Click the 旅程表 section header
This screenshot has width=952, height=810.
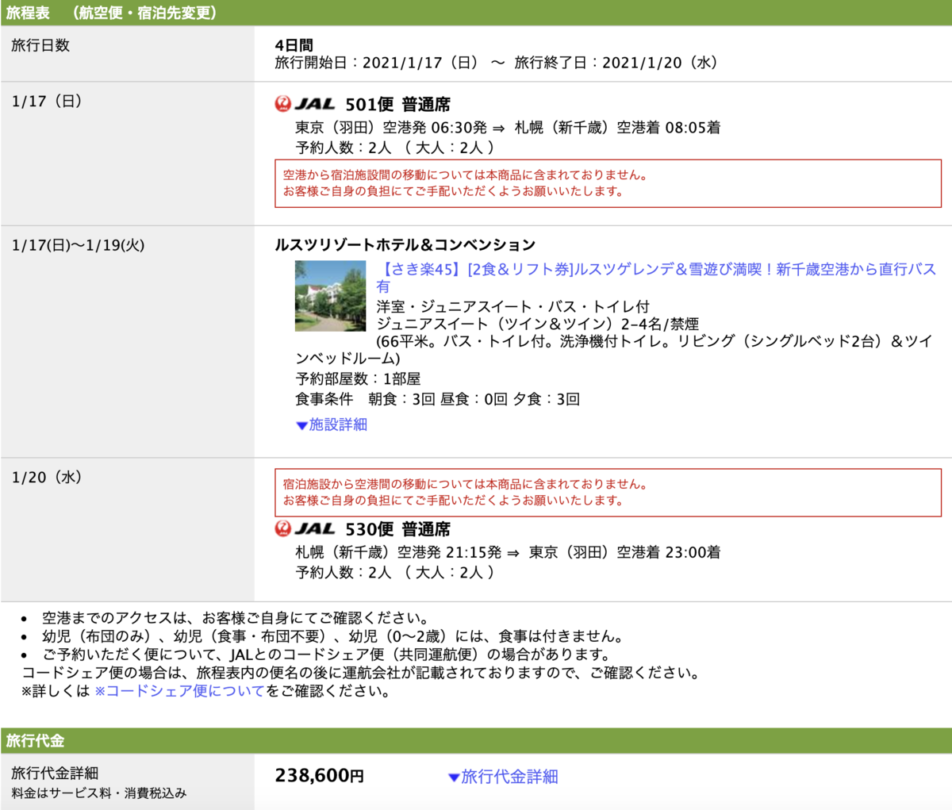[x=476, y=13]
